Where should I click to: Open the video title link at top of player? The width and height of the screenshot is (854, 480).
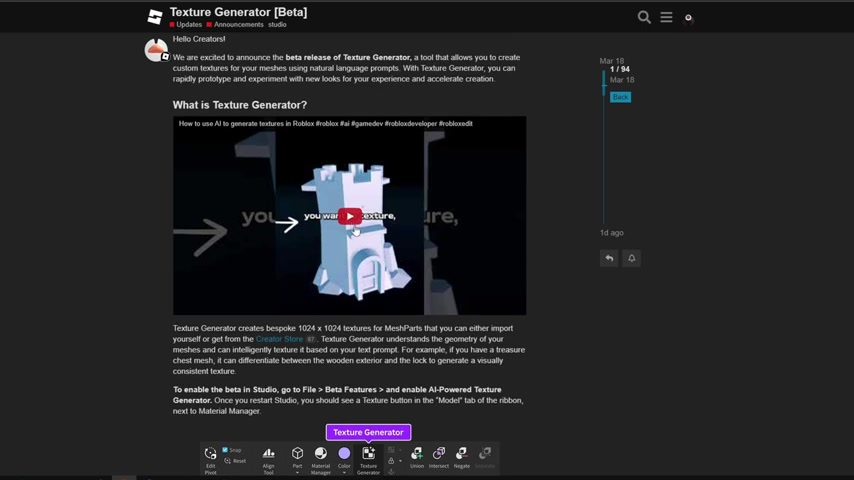tap(325, 124)
